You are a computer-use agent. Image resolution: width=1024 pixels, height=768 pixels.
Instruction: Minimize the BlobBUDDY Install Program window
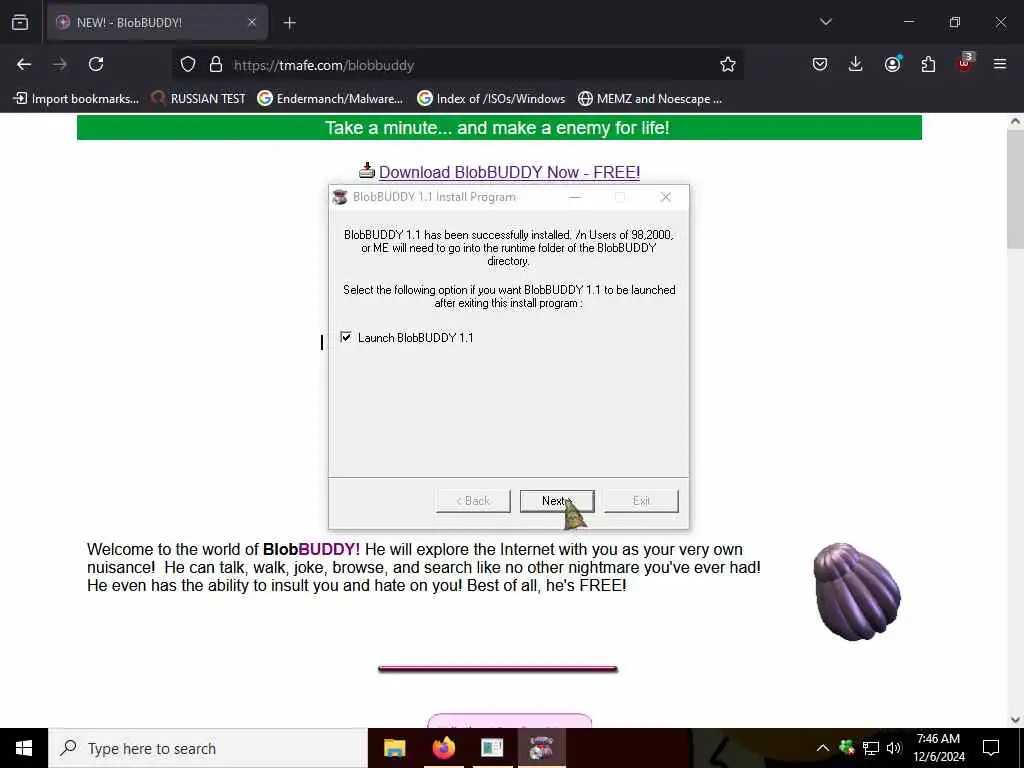(575, 197)
